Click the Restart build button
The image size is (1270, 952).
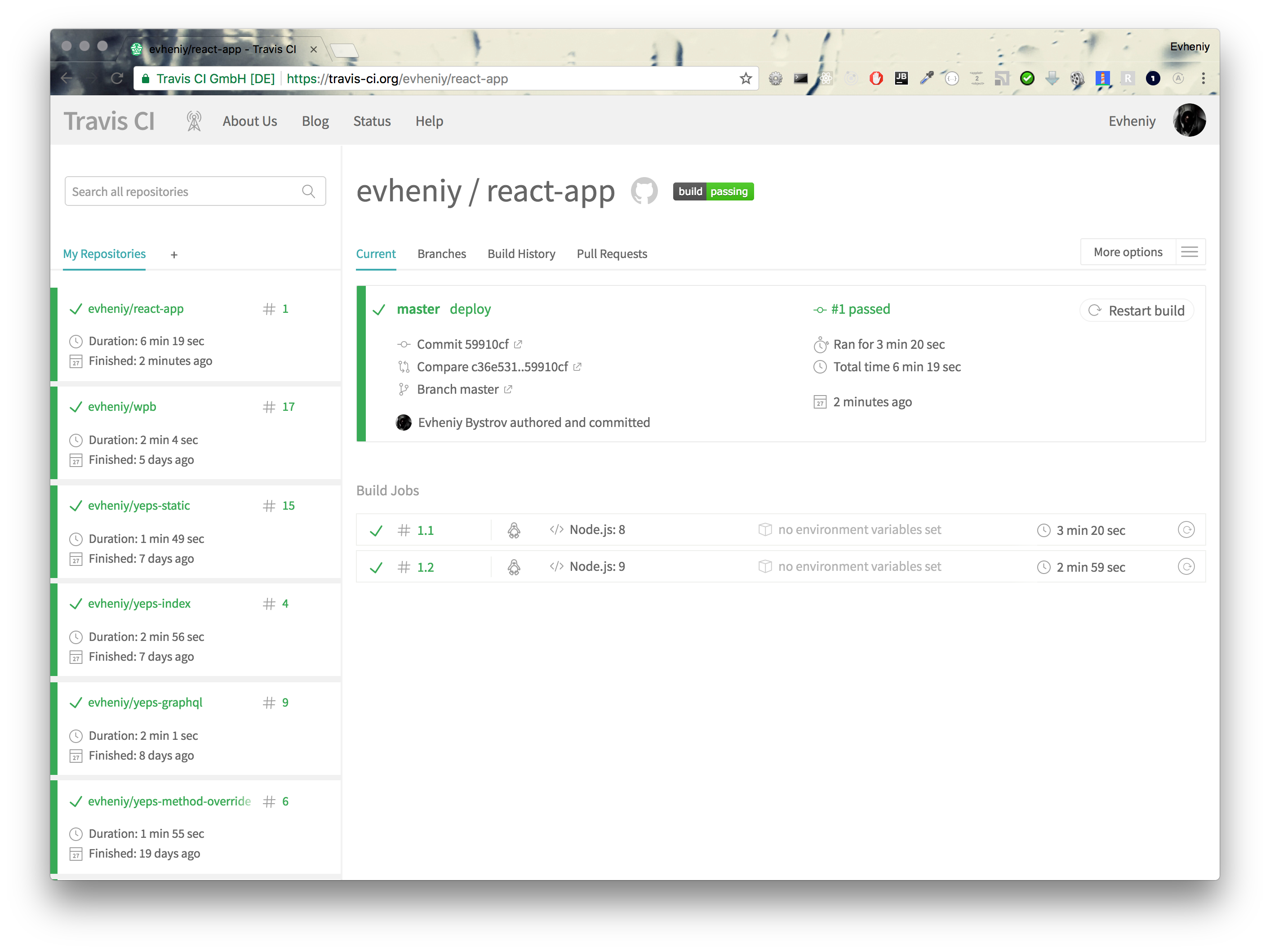pyautogui.click(x=1137, y=310)
